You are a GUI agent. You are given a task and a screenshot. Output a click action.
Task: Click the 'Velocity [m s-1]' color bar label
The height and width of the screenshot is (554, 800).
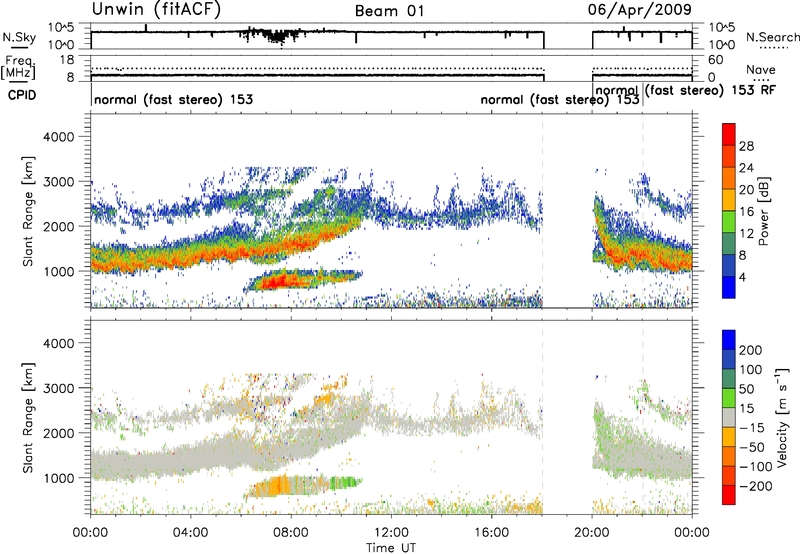(782, 417)
